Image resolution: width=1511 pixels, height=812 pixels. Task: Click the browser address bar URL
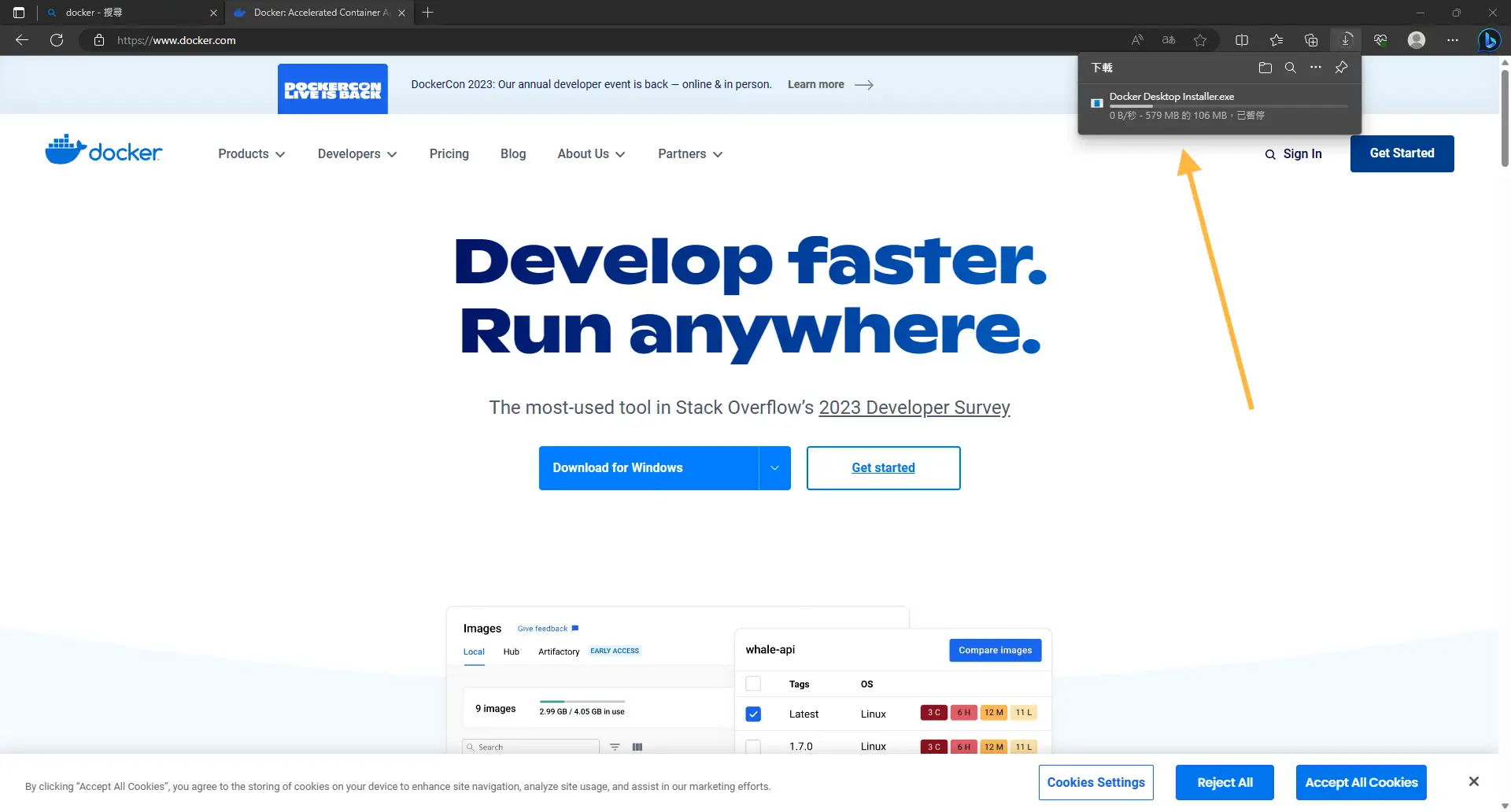click(x=176, y=40)
